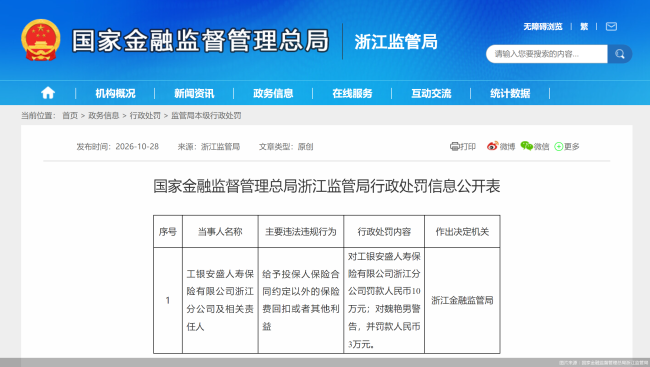Image resolution: width=650 pixels, height=367 pixels.
Task: Click the 当前位置 breadcrumb label
Action: point(39,116)
